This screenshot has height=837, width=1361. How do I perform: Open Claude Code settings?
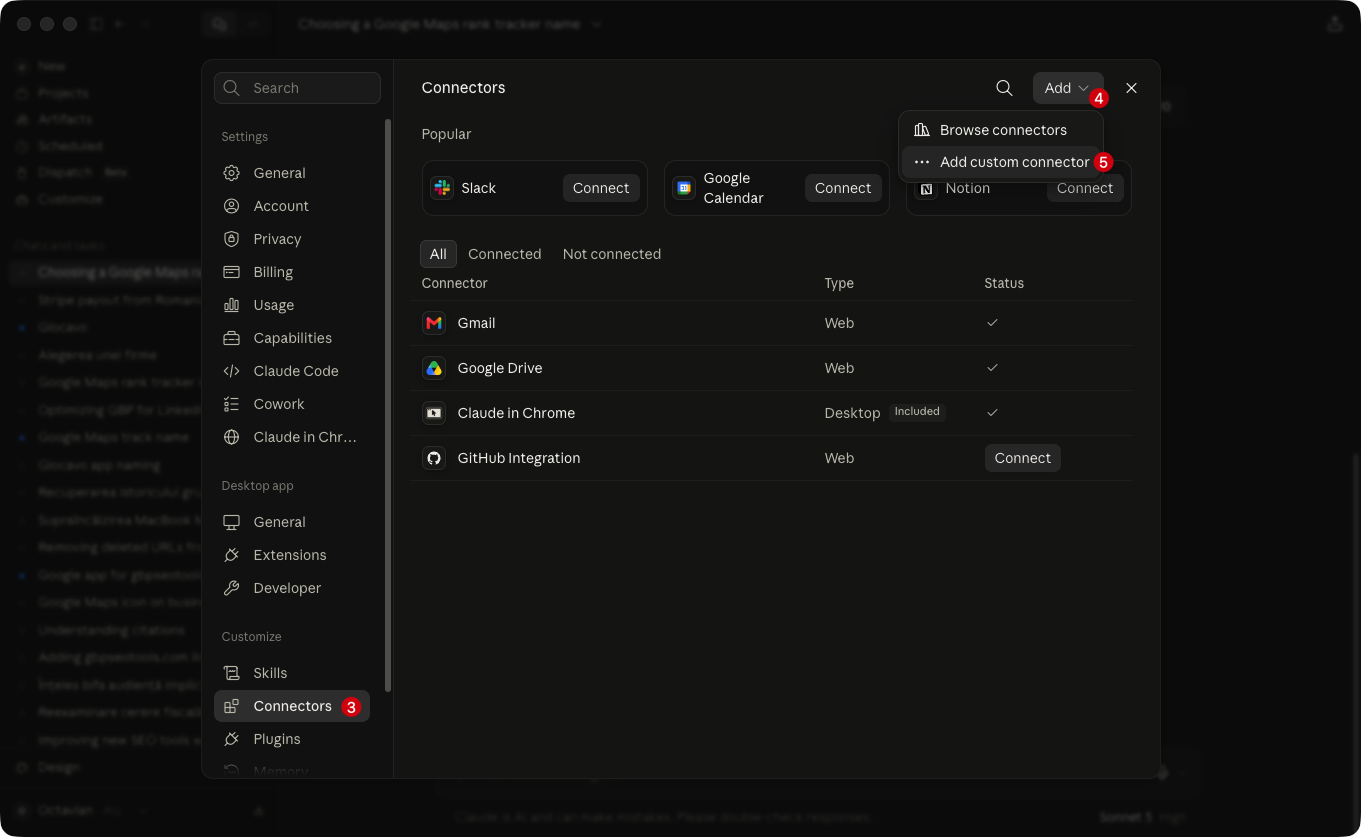tap(292, 371)
